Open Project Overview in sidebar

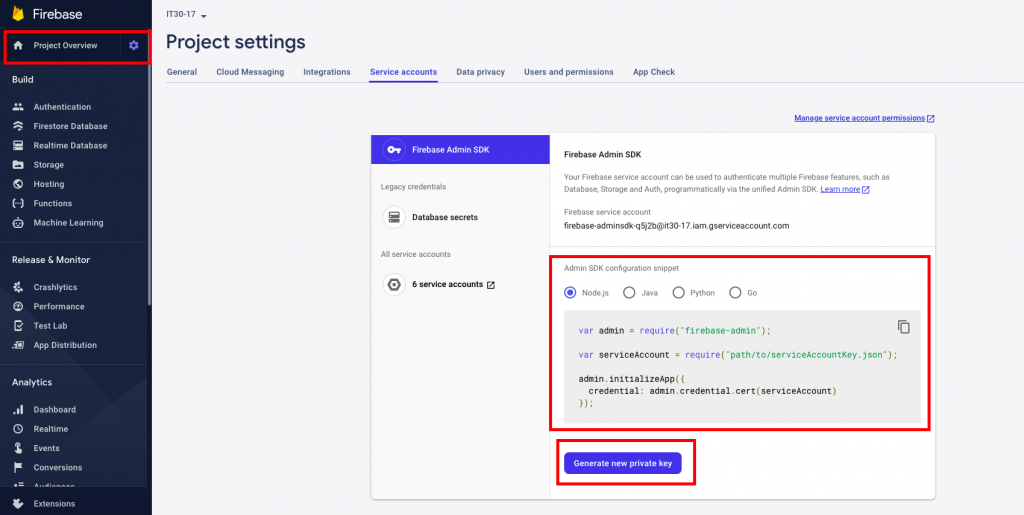(x=65, y=45)
